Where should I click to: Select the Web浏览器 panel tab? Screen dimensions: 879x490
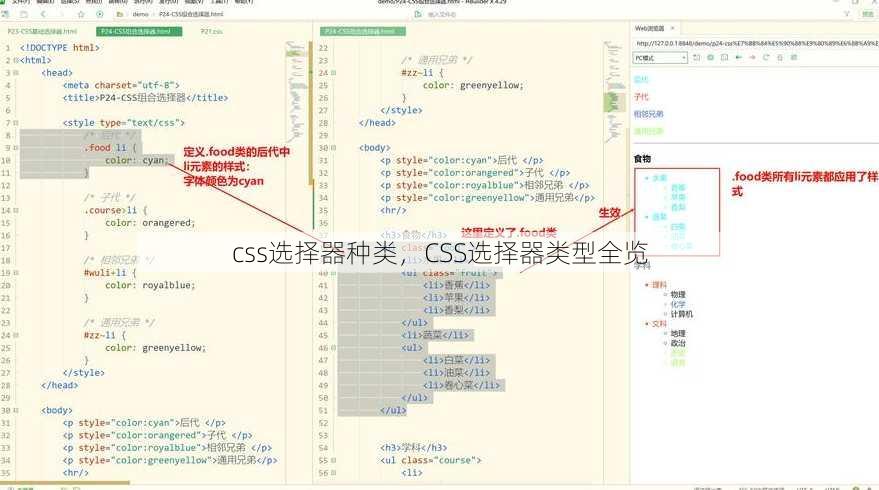coord(649,28)
